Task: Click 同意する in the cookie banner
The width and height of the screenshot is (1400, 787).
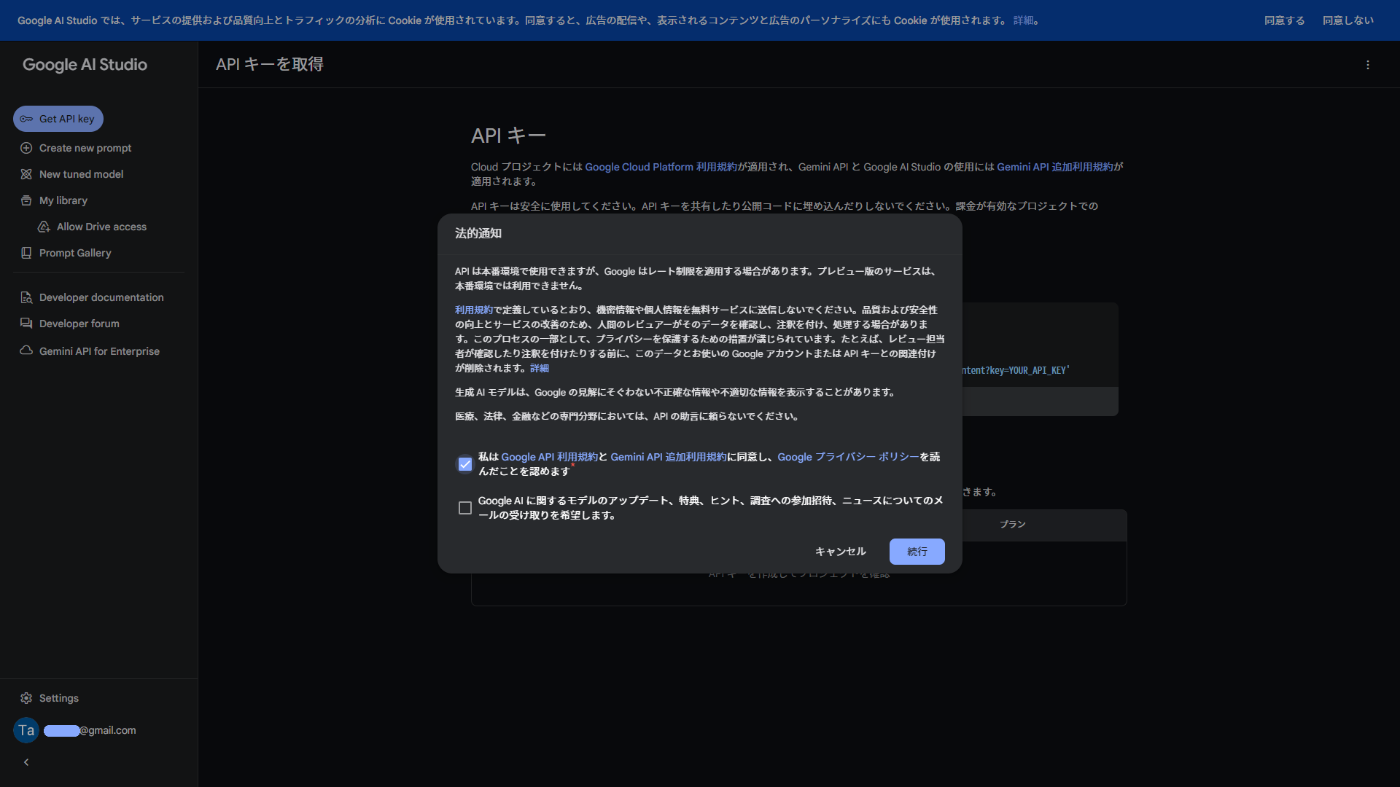Action: pos(1284,20)
